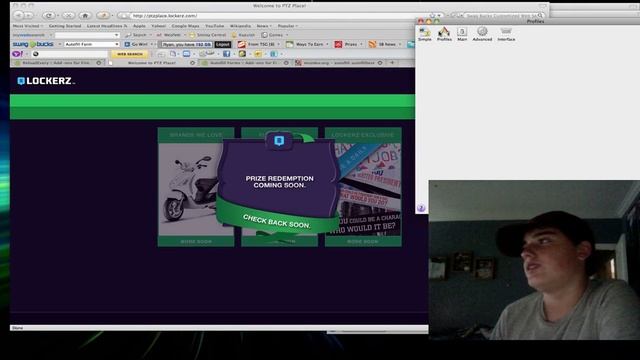Open the Latest Headlines bookmark feed
This screenshot has height=360, width=640.
(107, 26)
